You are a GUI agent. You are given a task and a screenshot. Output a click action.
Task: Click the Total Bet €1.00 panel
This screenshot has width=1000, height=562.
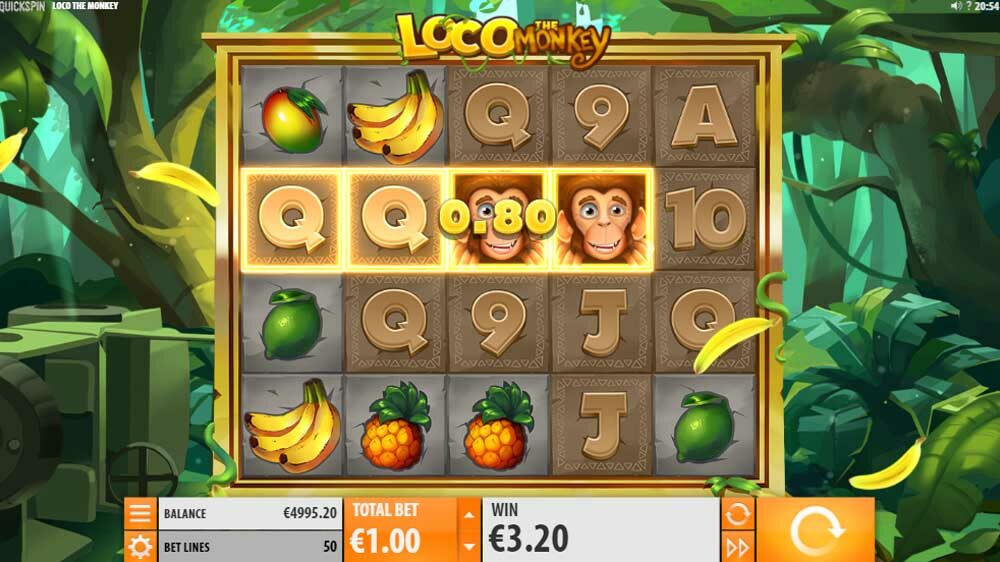pyautogui.click(x=401, y=530)
